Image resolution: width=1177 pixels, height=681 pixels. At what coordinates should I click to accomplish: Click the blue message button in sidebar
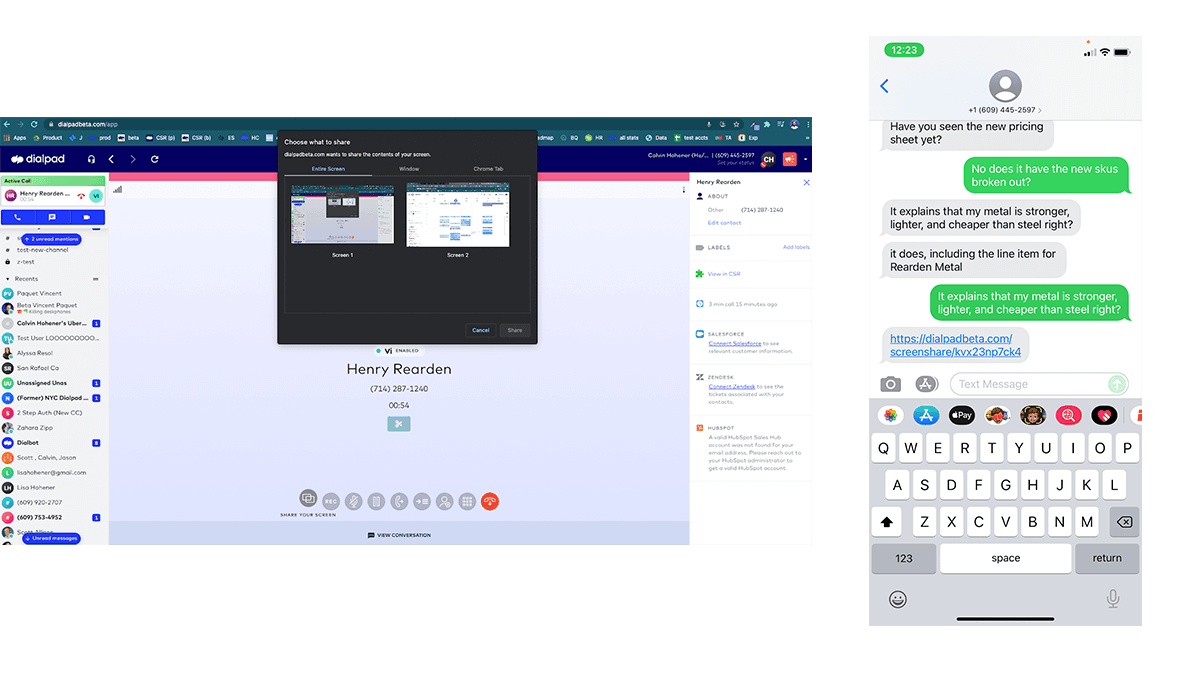coord(52,217)
